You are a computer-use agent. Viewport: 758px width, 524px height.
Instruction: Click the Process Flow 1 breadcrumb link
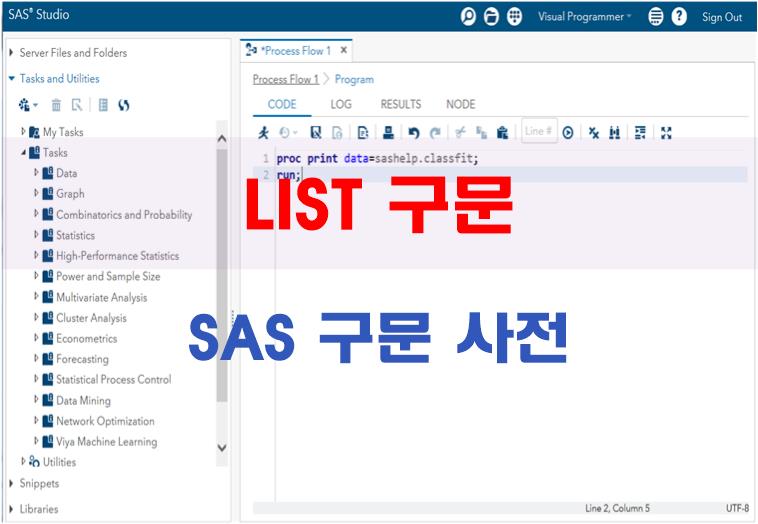tap(286, 79)
